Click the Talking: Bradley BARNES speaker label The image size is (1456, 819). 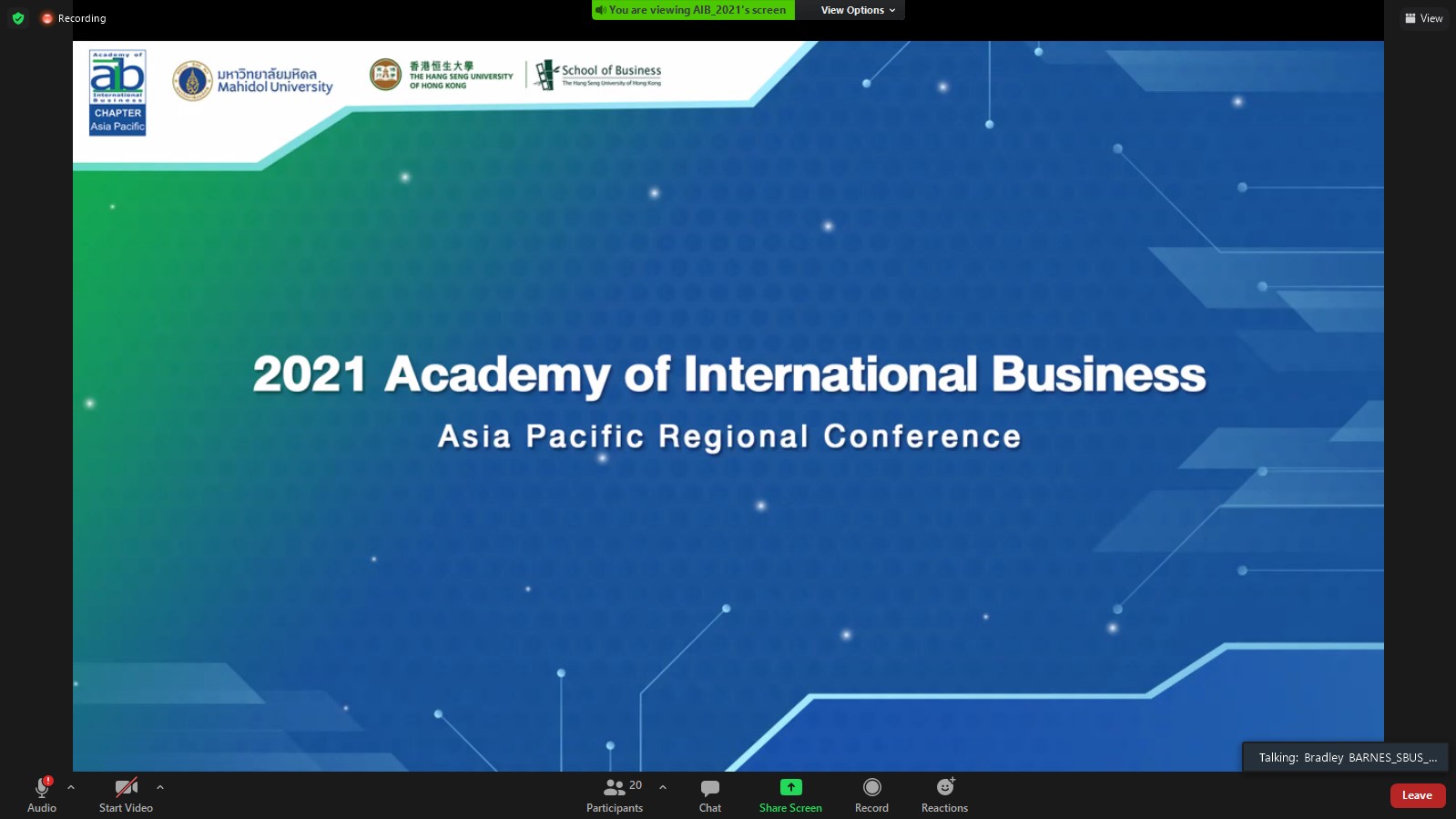coord(1346,757)
